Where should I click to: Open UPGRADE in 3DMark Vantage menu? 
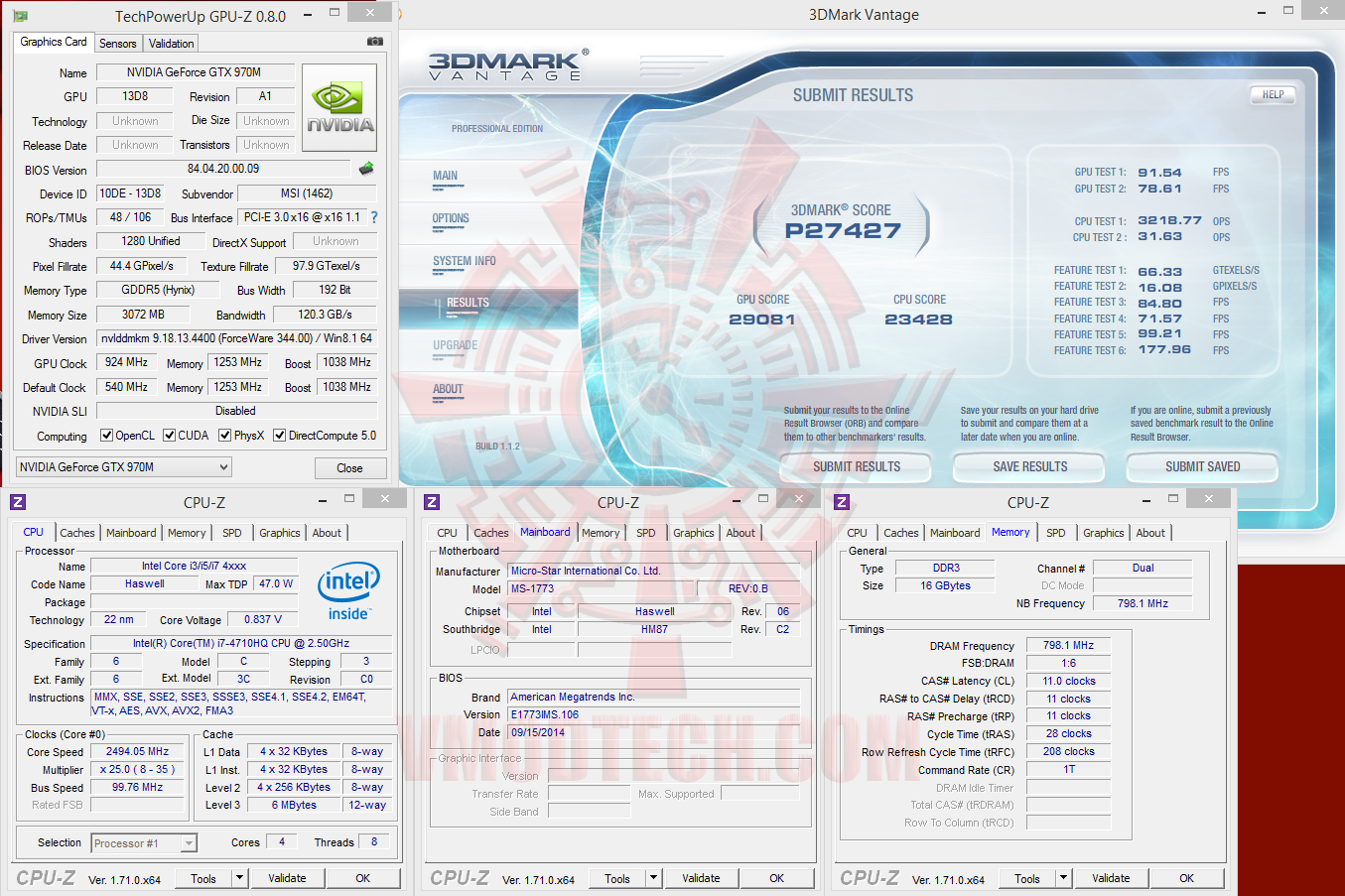(455, 345)
